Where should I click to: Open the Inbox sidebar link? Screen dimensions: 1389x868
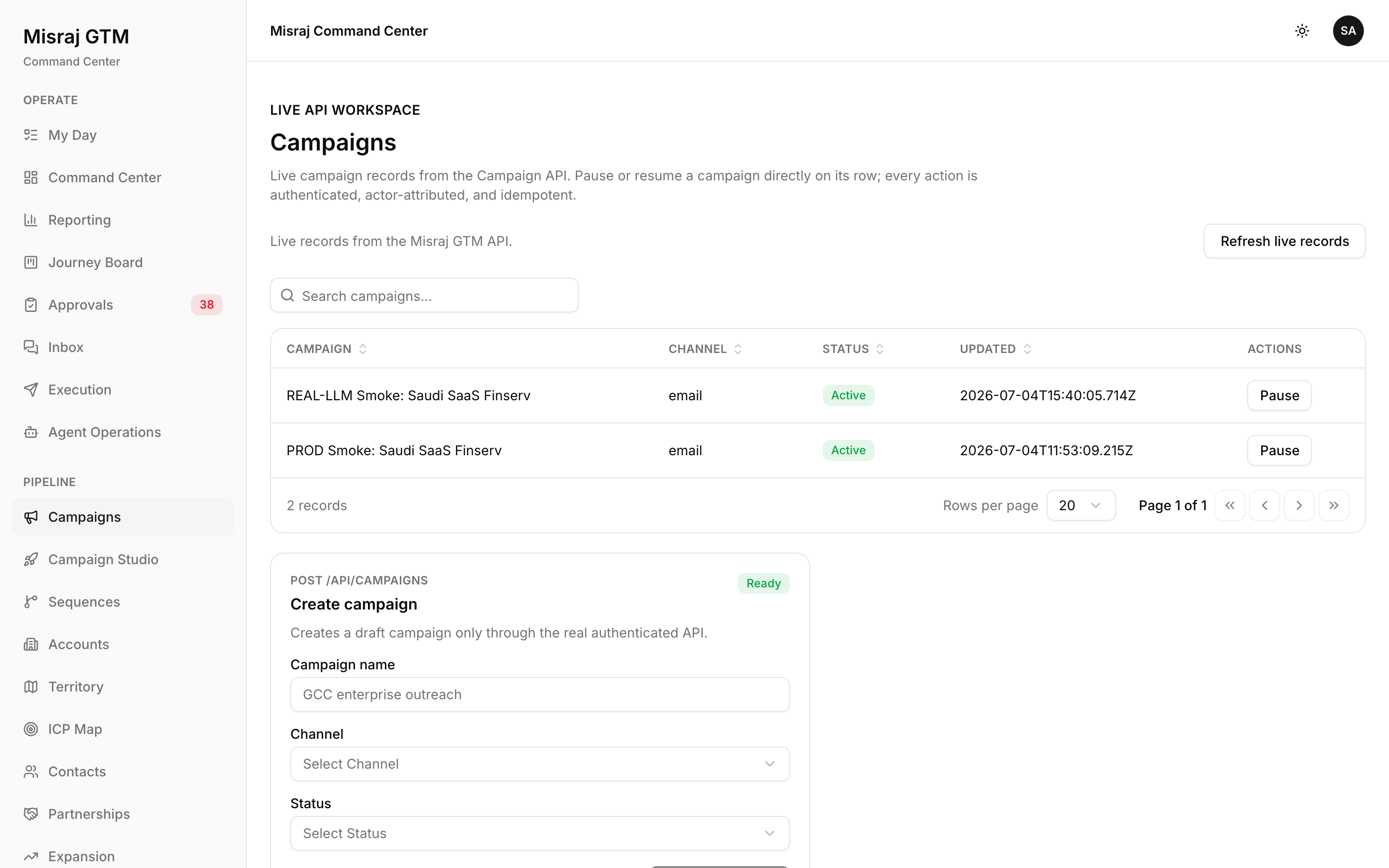click(123, 347)
